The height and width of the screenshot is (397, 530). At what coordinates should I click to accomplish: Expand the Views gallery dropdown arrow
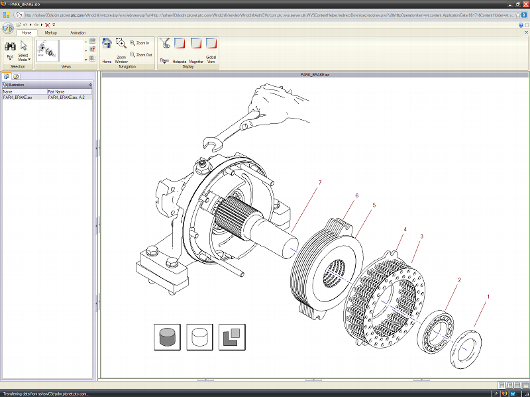point(86,59)
